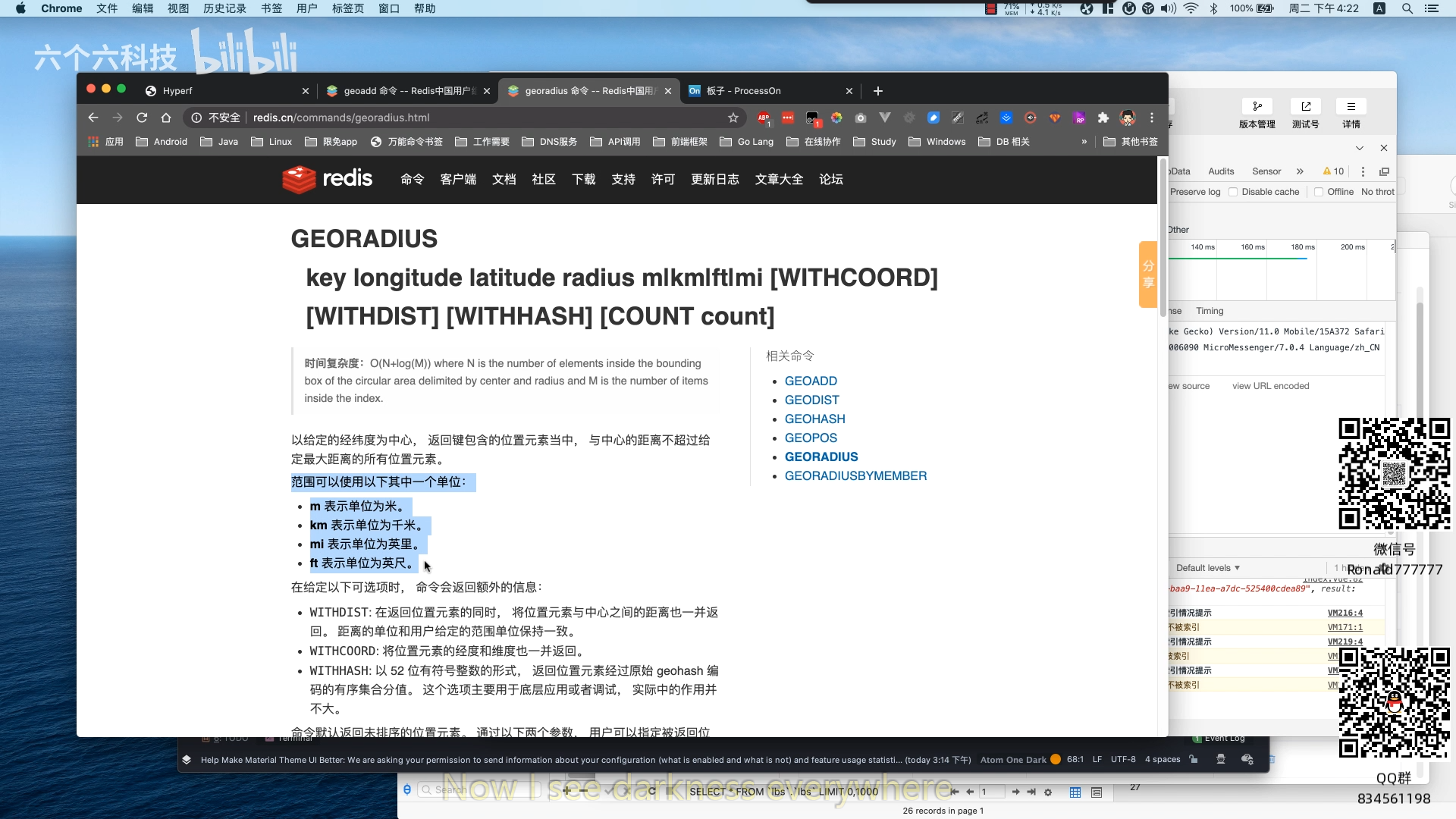Click the bookmark/star icon in address bar
1456x819 pixels.
pos(733,117)
